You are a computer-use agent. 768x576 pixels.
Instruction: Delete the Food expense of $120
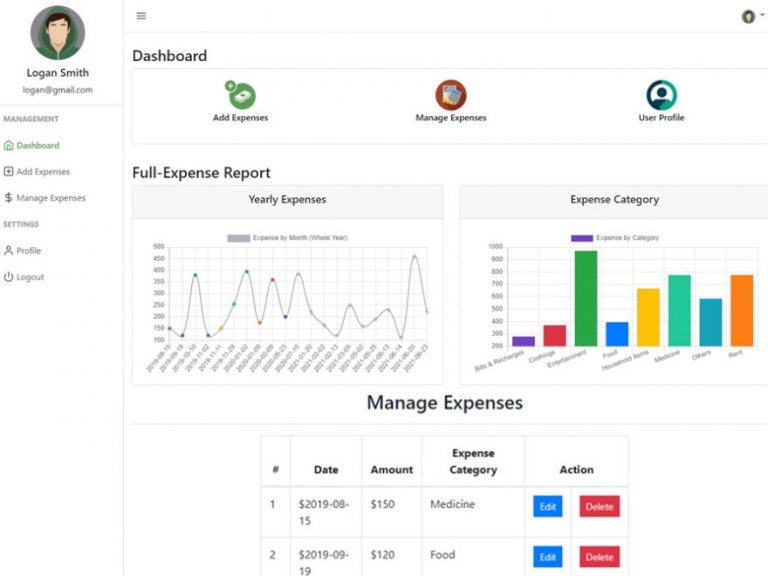click(x=599, y=557)
